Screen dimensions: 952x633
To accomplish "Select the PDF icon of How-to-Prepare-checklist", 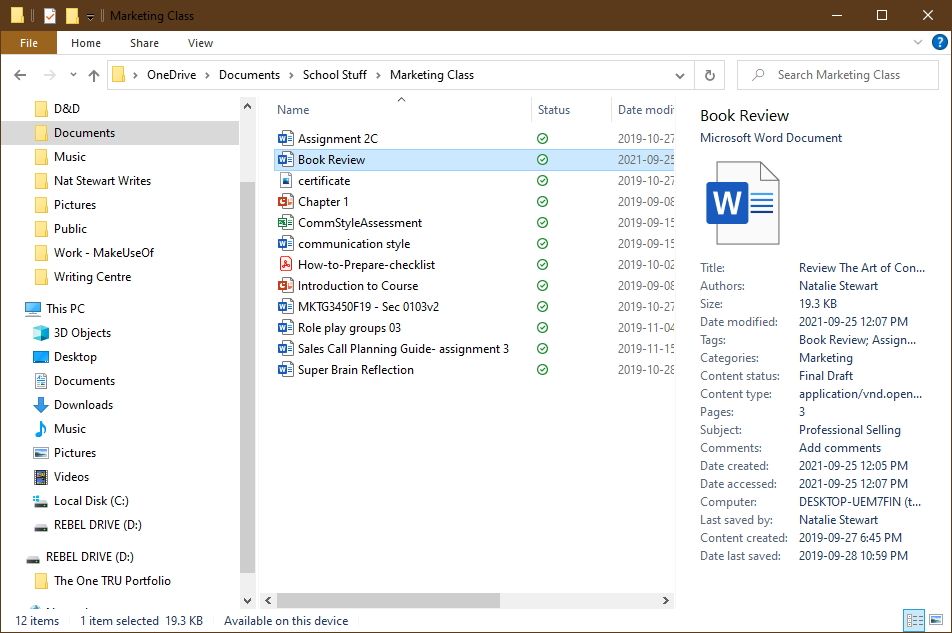I will (x=284, y=264).
